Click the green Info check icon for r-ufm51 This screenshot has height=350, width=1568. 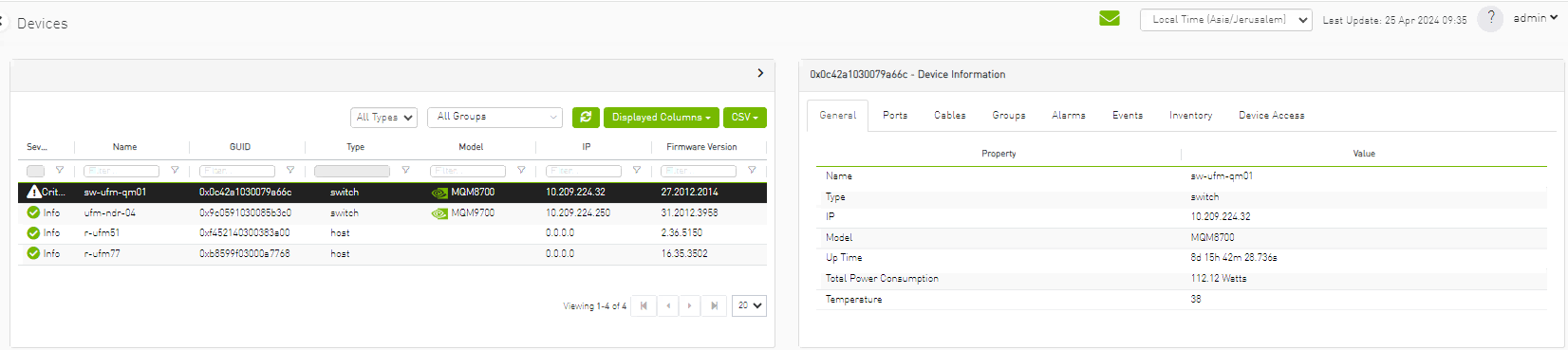[x=33, y=232]
